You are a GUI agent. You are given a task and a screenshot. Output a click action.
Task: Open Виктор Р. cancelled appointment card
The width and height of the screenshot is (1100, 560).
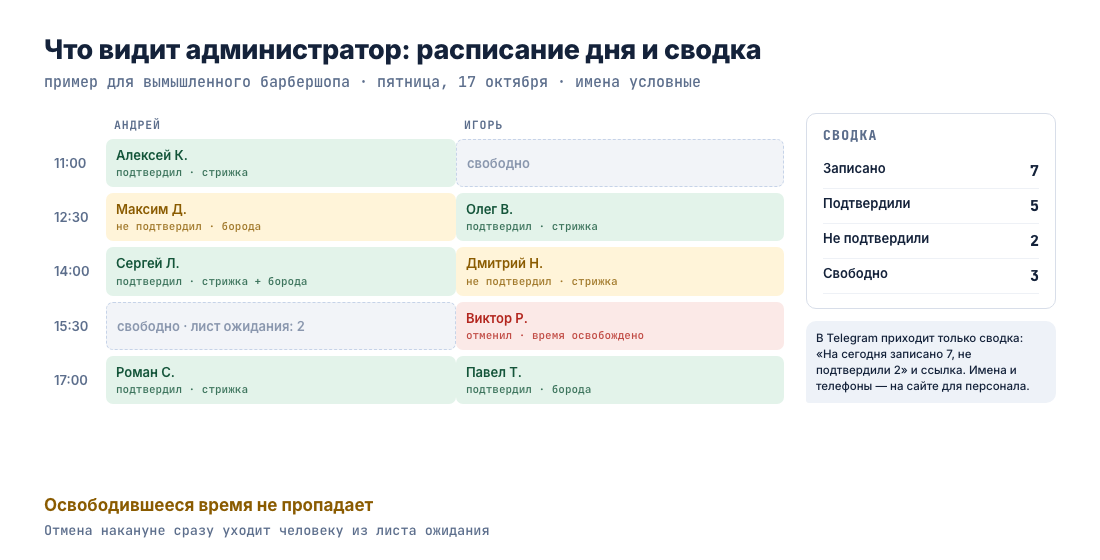coord(620,326)
